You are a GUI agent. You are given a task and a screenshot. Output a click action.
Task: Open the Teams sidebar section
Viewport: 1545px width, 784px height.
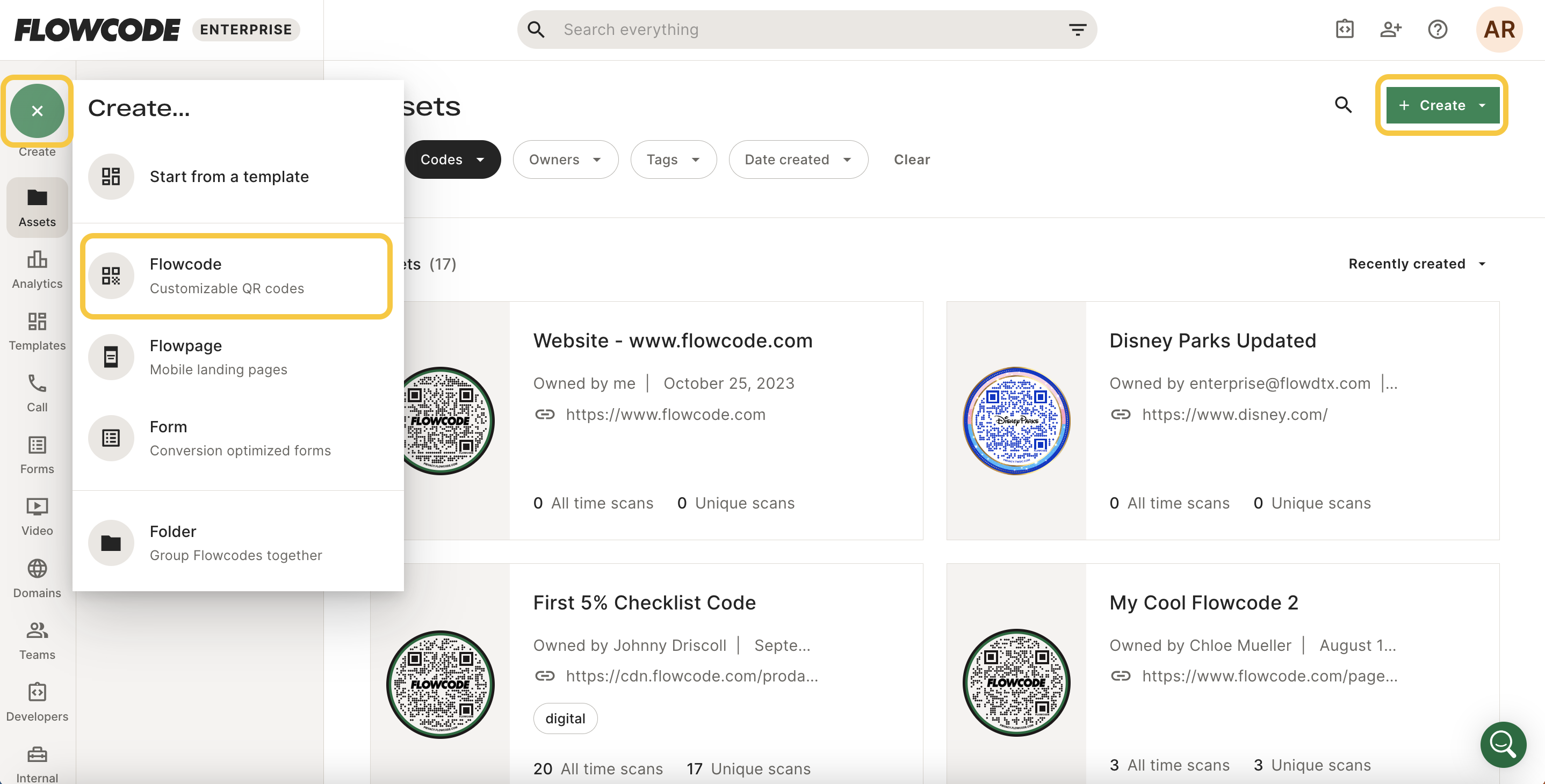click(x=37, y=640)
